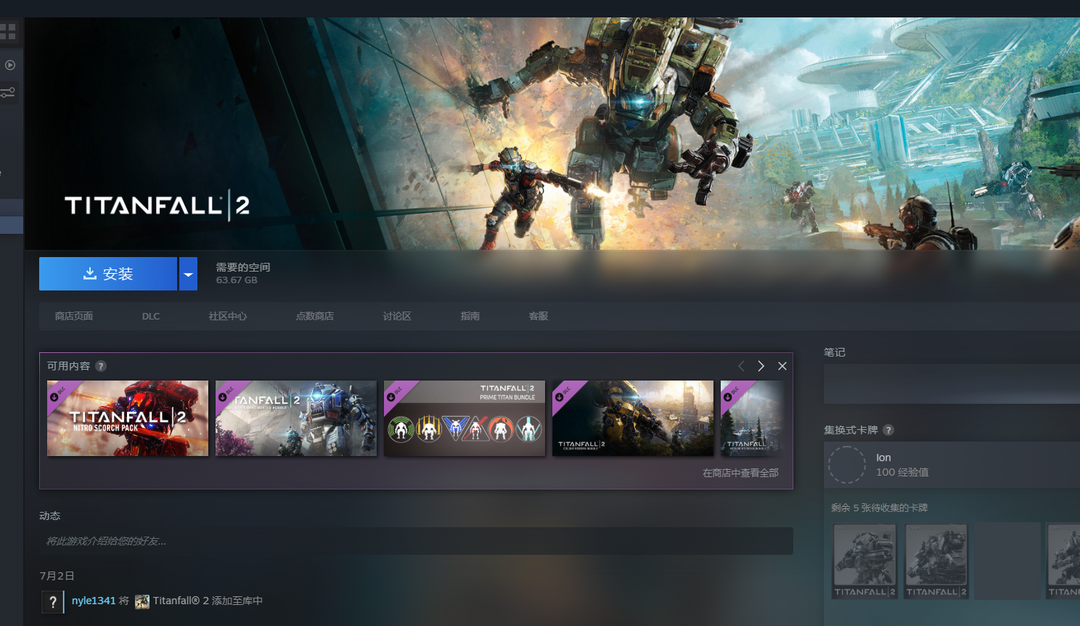
Task: Click the 需要的空间 63.67 GB text
Action: coord(242,273)
